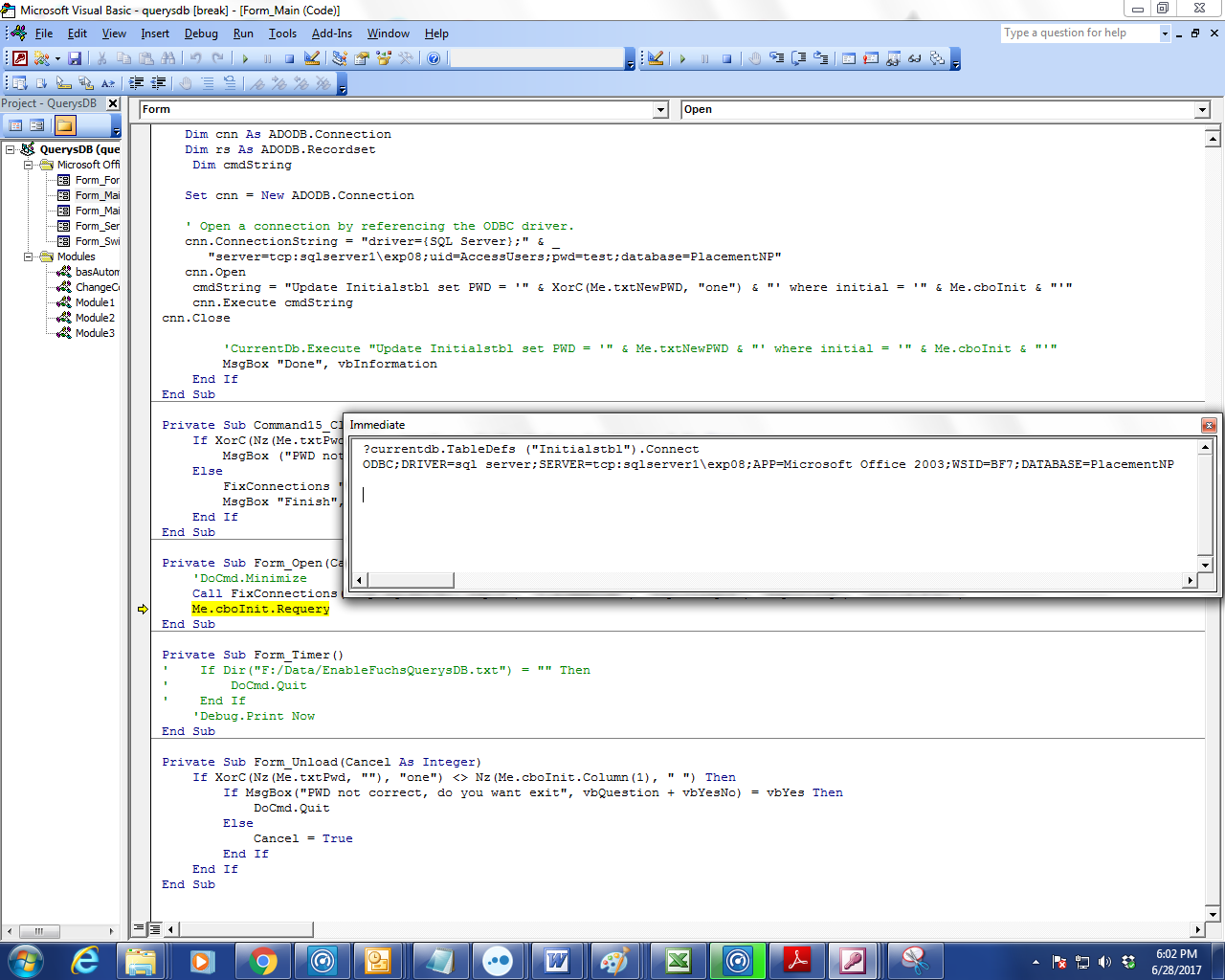This screenshot has height=980, width=1225.
Task: Open the Toolbox hammer-and-wrench icon
Action: coord(406,58)
